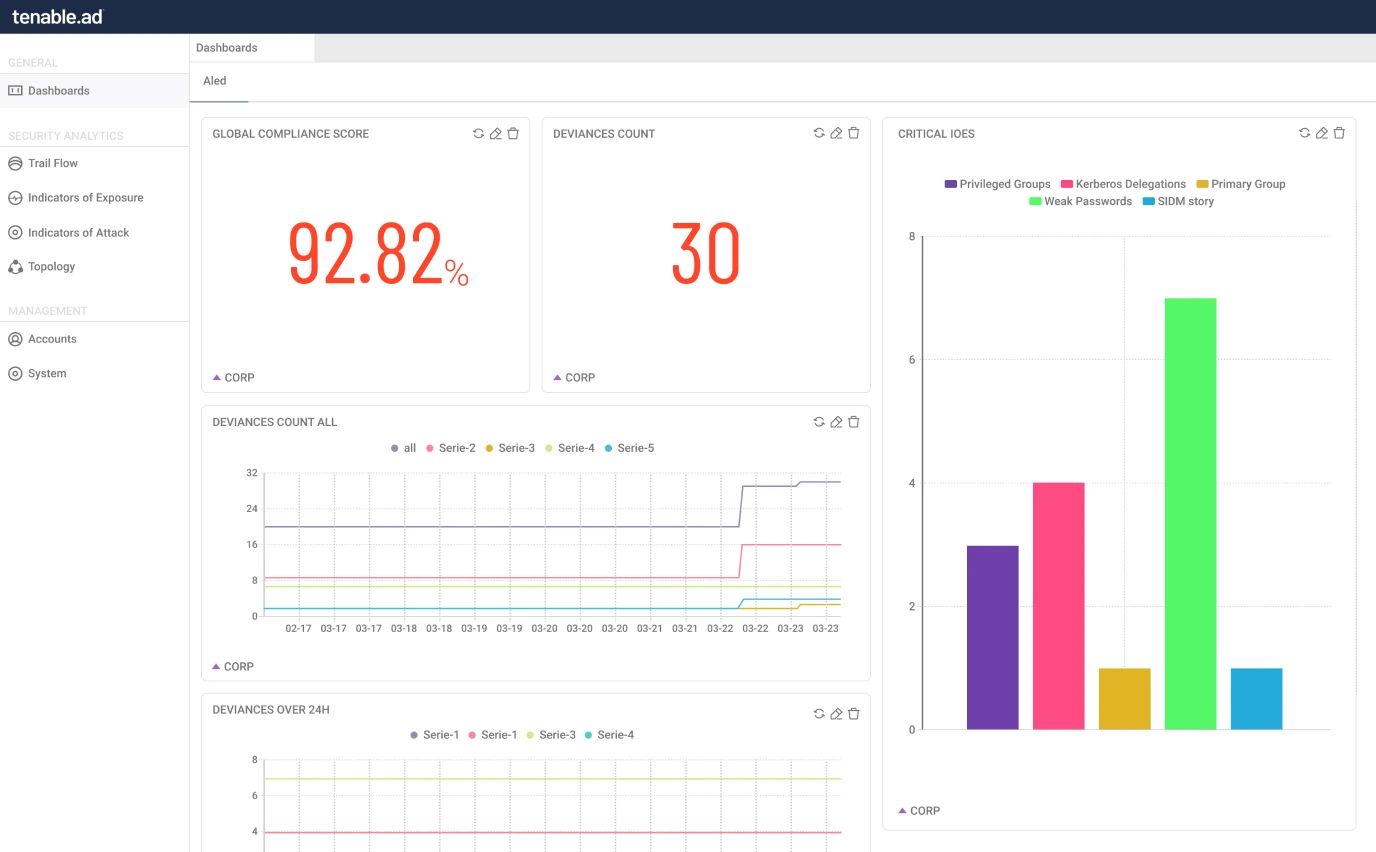Click the System icon
This screenshot has width=1376, height=852.
[x=15, y=374]
